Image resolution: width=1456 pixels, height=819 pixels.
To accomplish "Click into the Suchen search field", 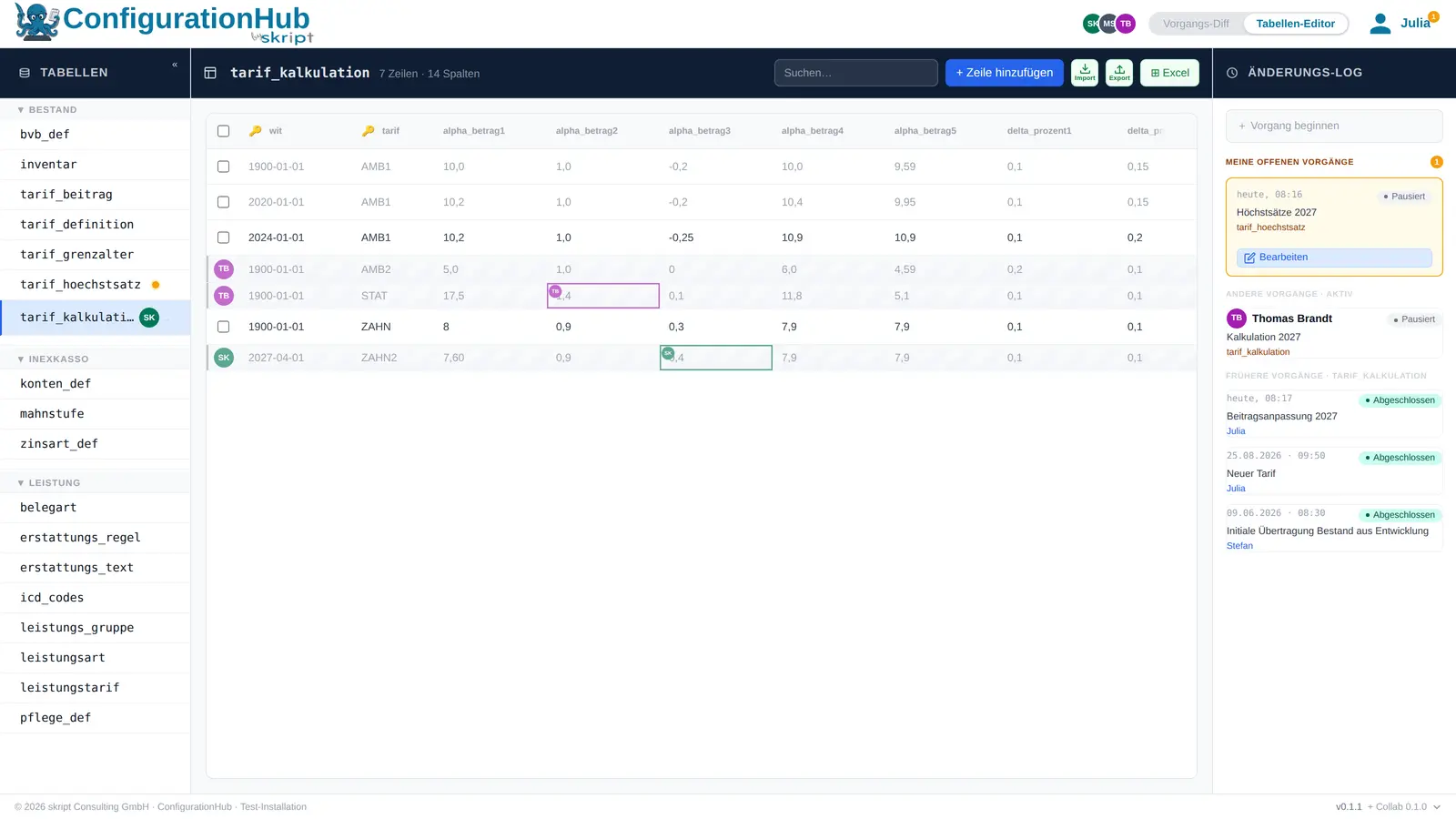I will click(x=855, y=73).
